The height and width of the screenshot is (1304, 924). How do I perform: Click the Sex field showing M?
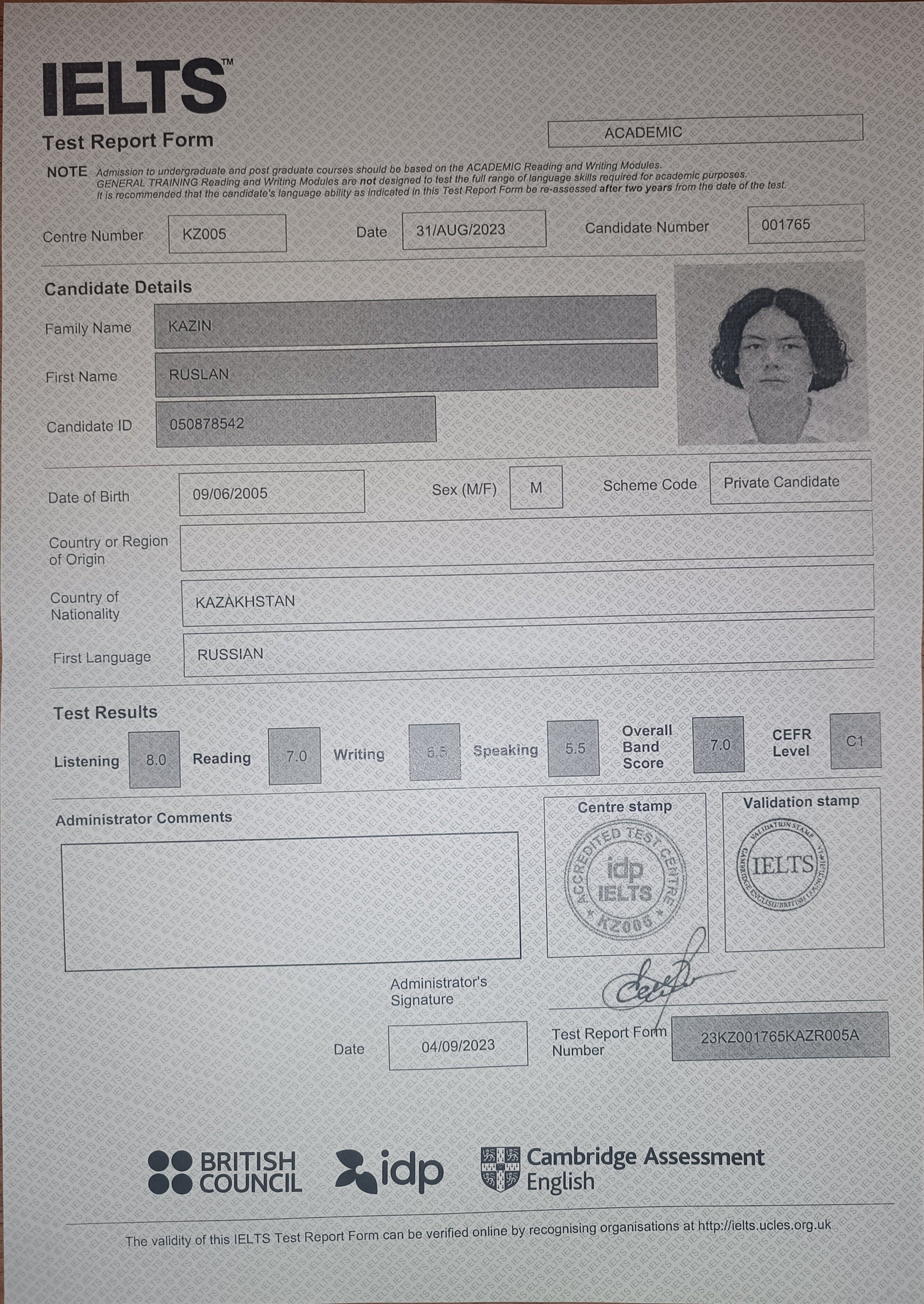coord(536,487)
